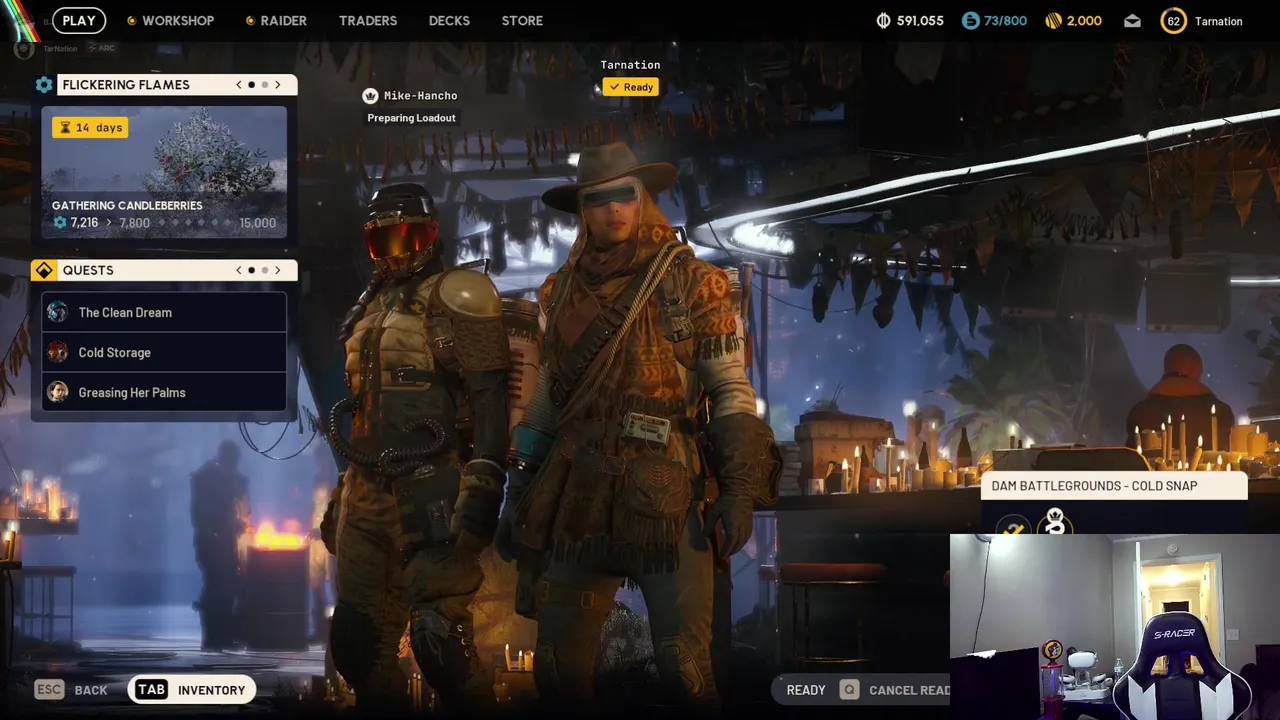Open the mail inbox icon

[x=1132, y=20]
